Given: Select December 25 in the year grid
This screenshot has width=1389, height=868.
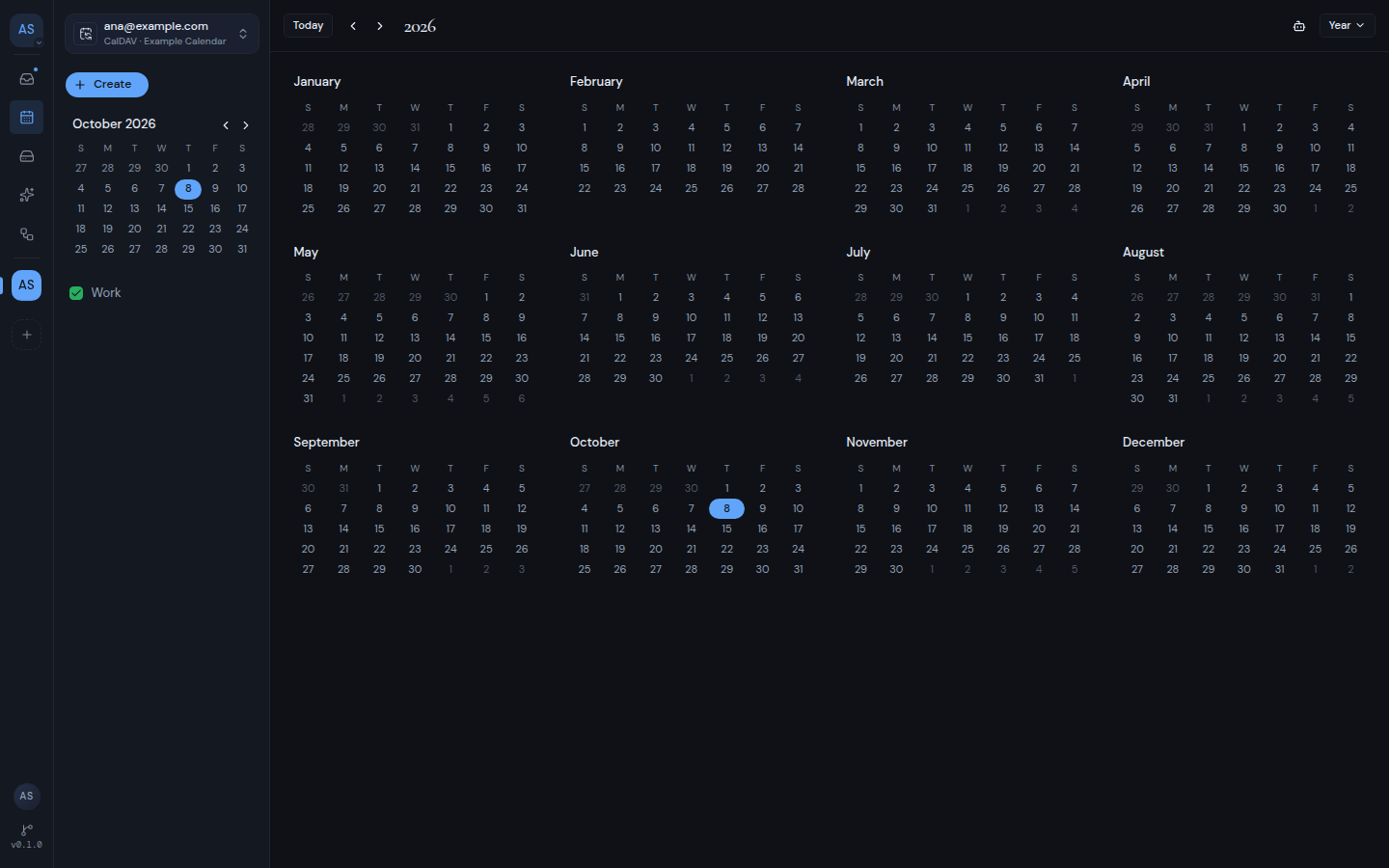Looking at the screenshot, I should 1315,550.
